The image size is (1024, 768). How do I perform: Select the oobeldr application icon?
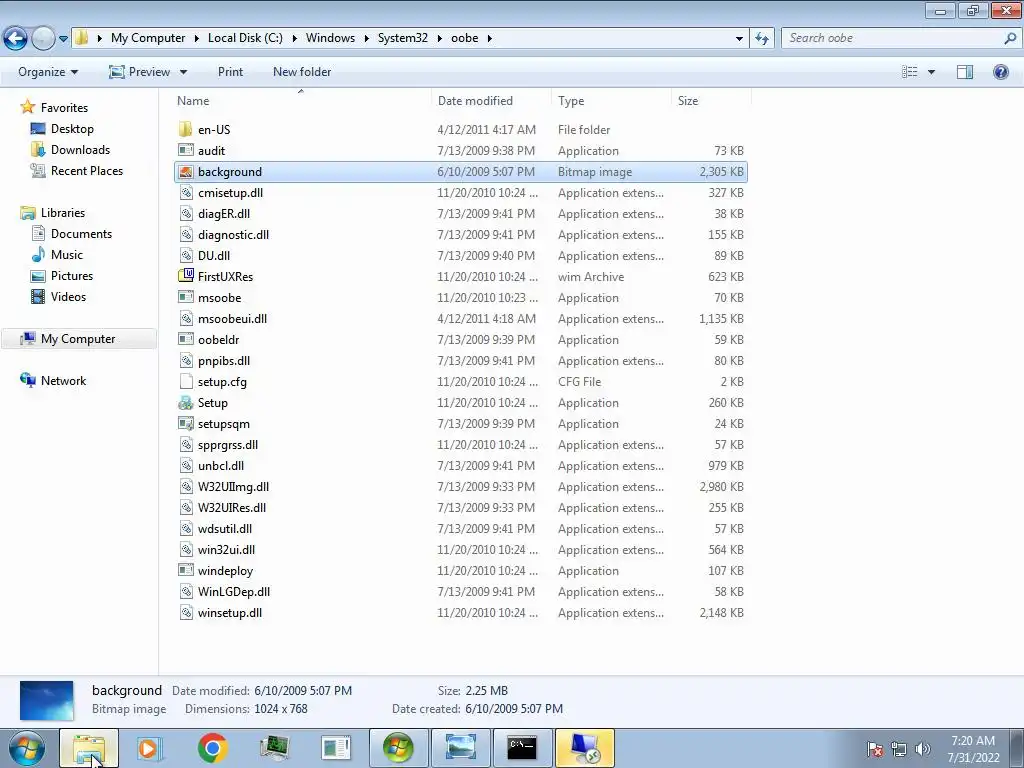point(185,340)
